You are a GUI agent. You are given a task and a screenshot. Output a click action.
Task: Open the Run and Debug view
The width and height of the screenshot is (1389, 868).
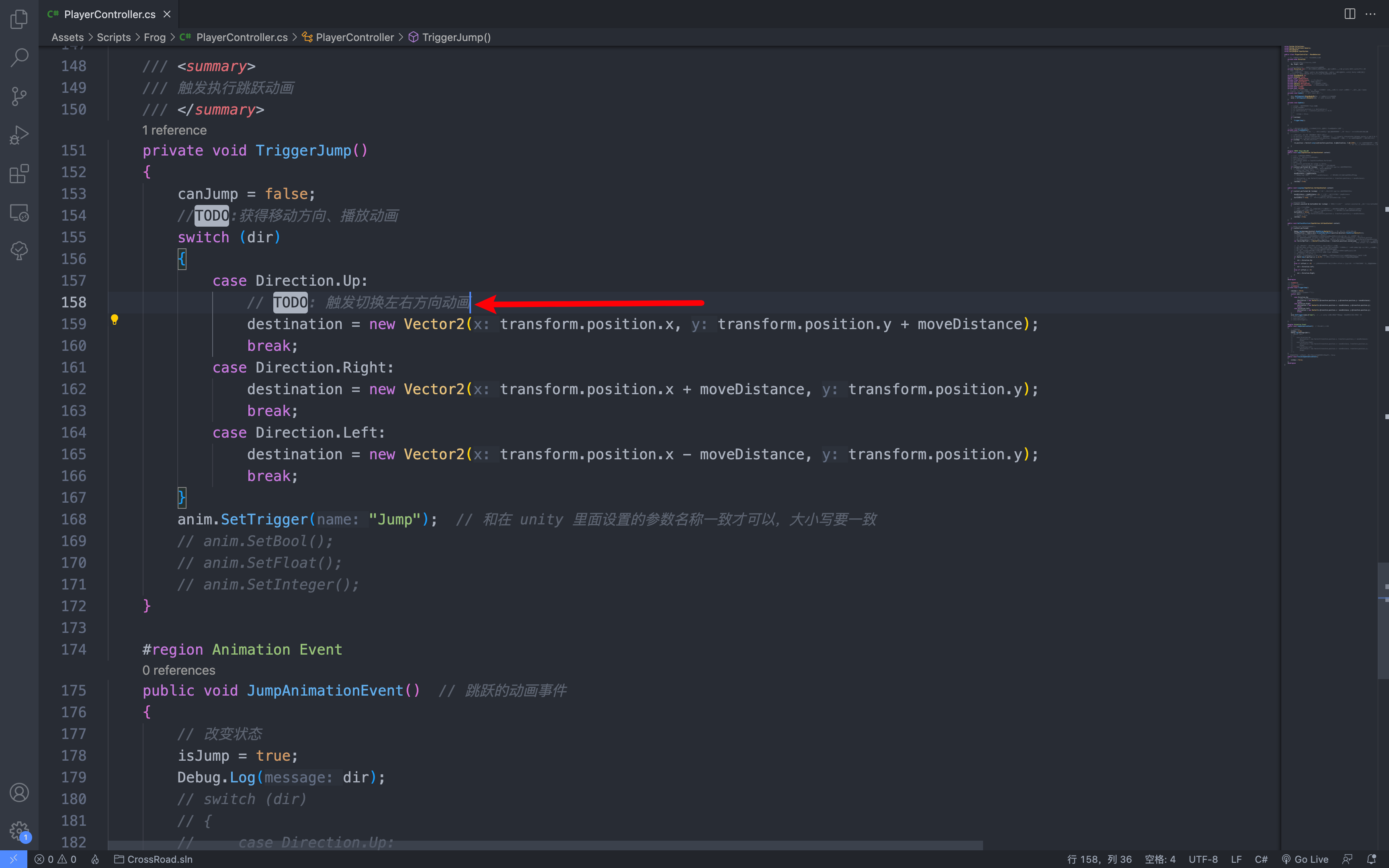[x=19, y=135]
